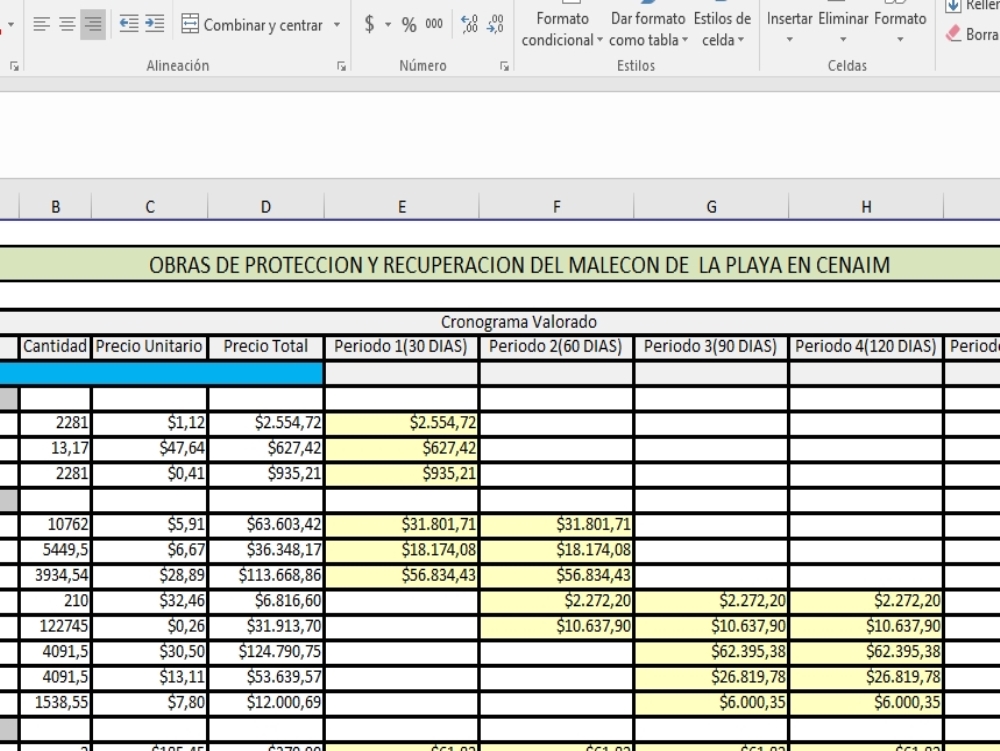Select the total cell $113.668,86
This screenshot has height=751, width=1000.
tap(266, 576)
